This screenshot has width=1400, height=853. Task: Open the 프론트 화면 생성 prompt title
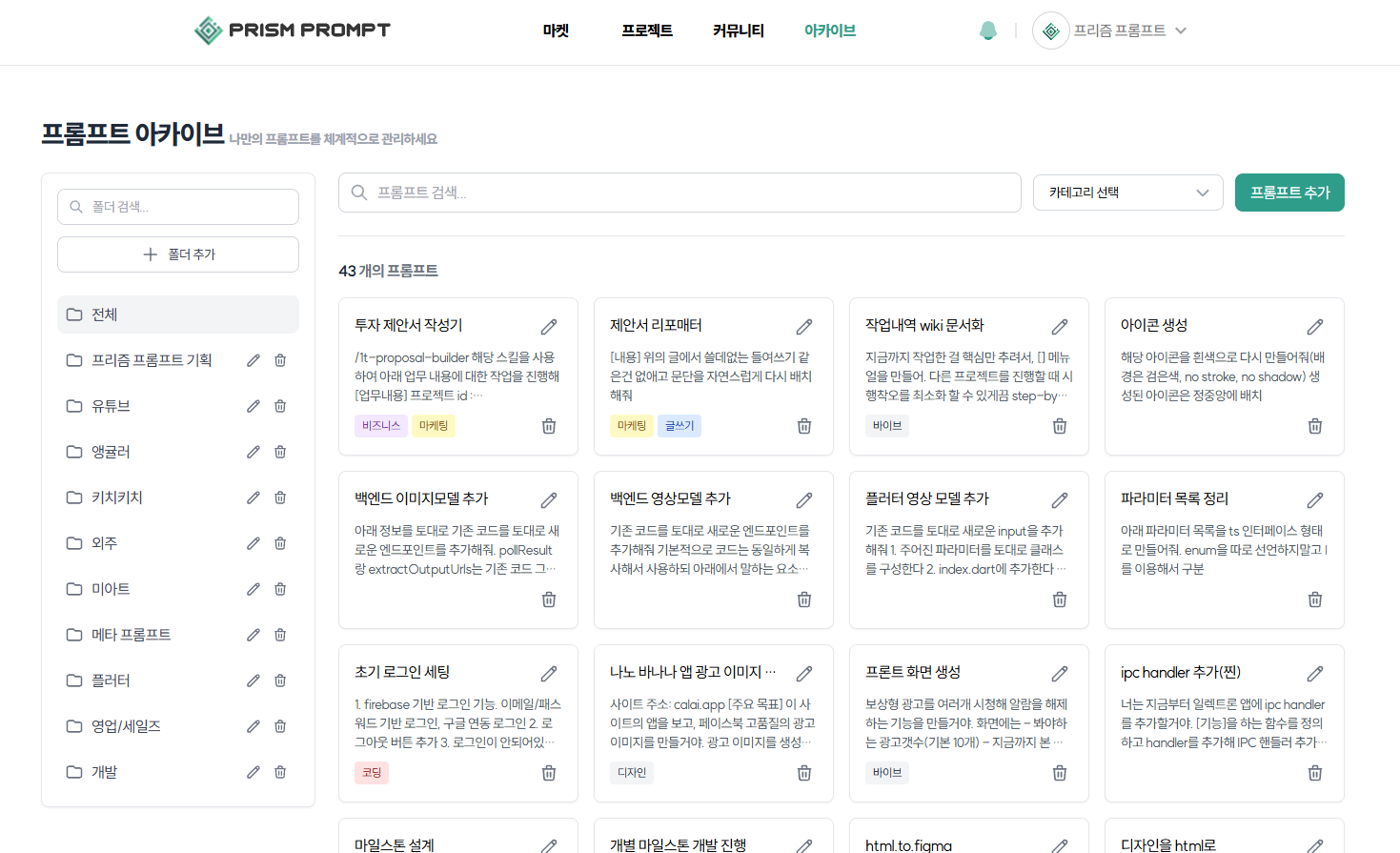pos(913,672)
